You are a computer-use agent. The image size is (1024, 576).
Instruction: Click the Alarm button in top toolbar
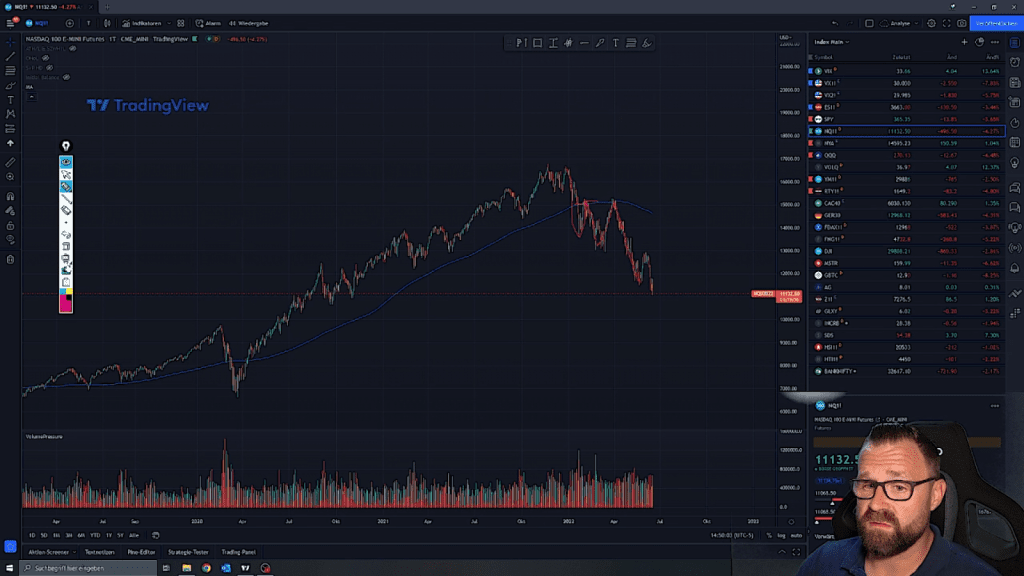tap(210, 23)
